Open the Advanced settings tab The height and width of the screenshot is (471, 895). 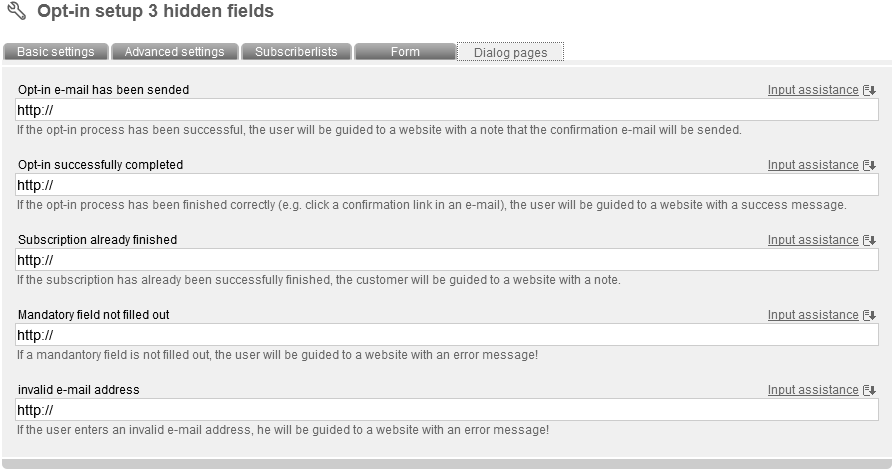[x=174, y=52]
